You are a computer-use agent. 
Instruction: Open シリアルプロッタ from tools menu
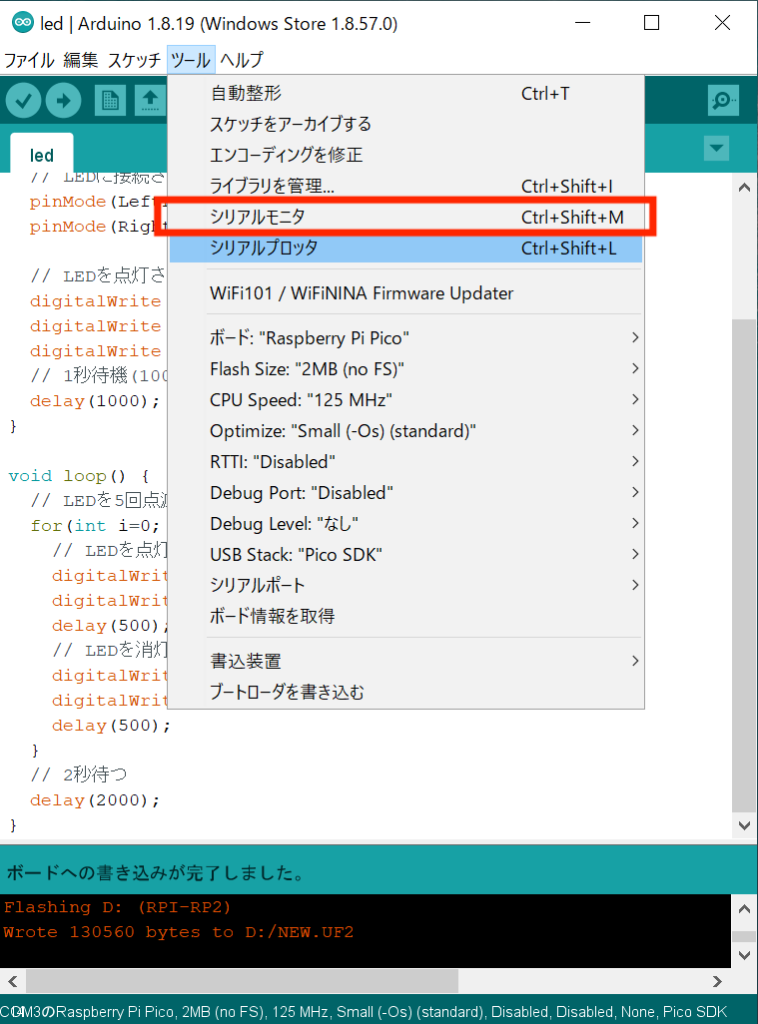[x=405, y=248]
